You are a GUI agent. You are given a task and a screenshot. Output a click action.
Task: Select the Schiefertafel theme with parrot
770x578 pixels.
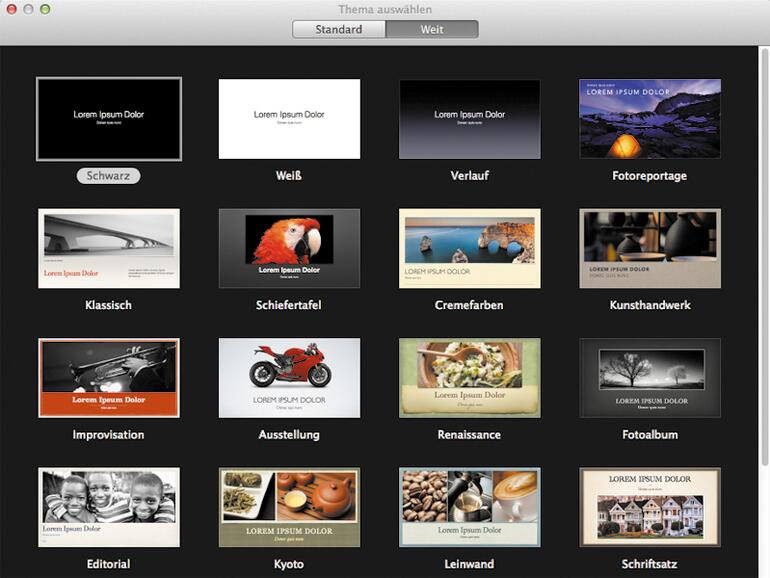289,248
